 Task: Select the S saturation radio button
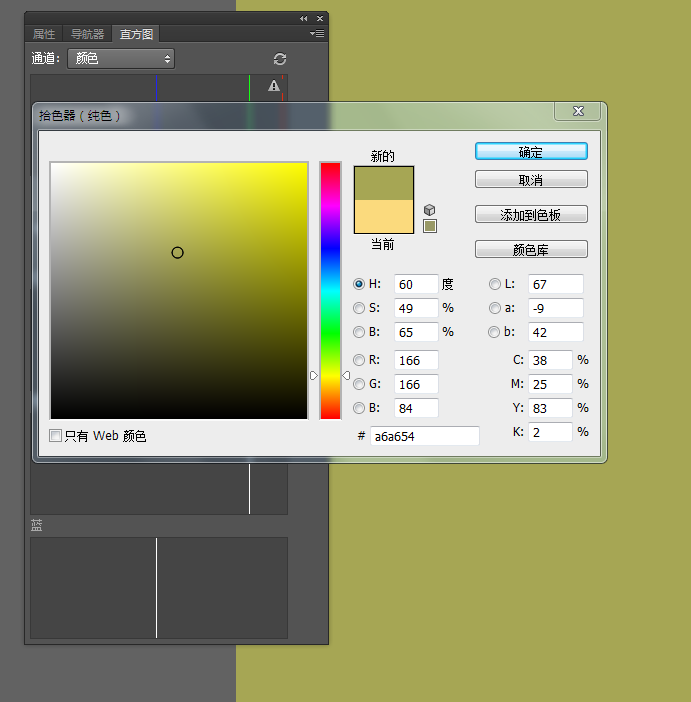(360, 308)
